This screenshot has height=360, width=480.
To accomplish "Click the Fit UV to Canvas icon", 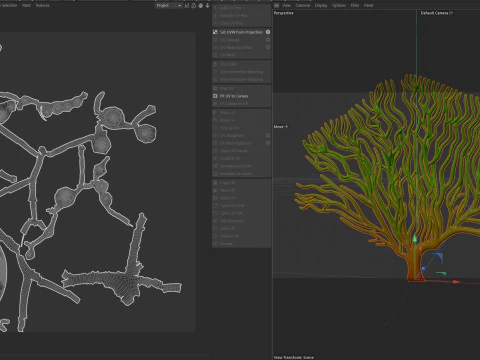I will (215, 96).
